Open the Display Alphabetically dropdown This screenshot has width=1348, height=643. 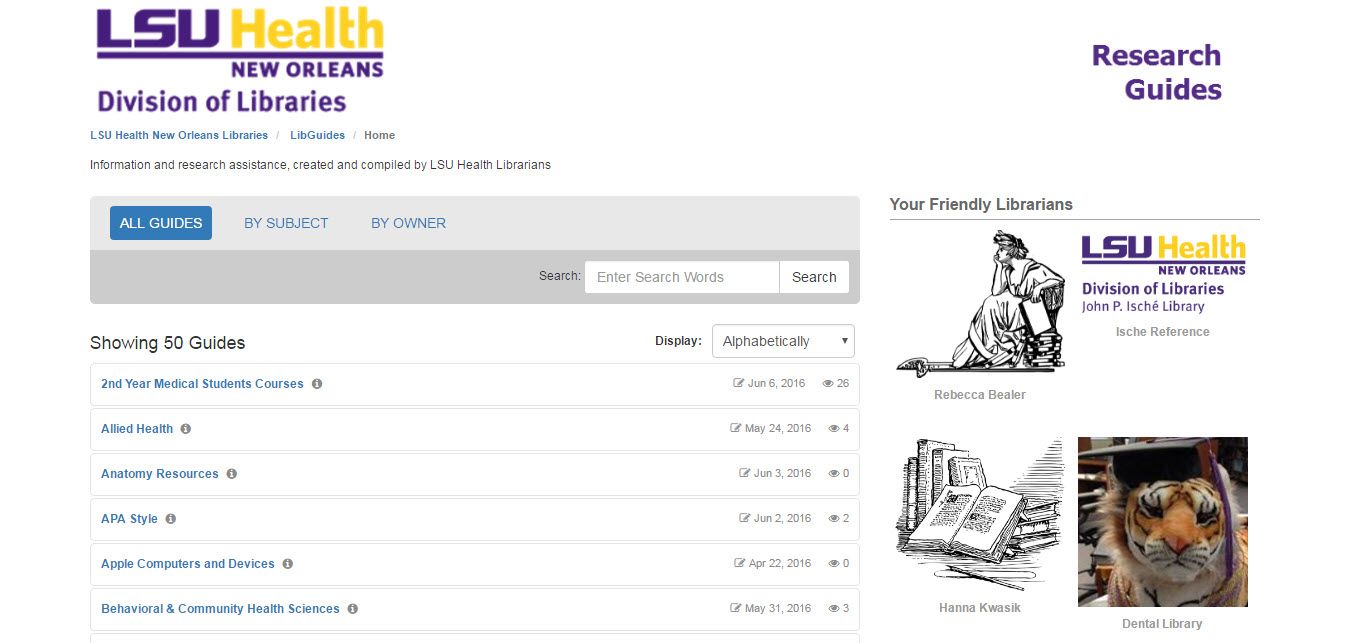pyautogui.click(x=783, y=341)
